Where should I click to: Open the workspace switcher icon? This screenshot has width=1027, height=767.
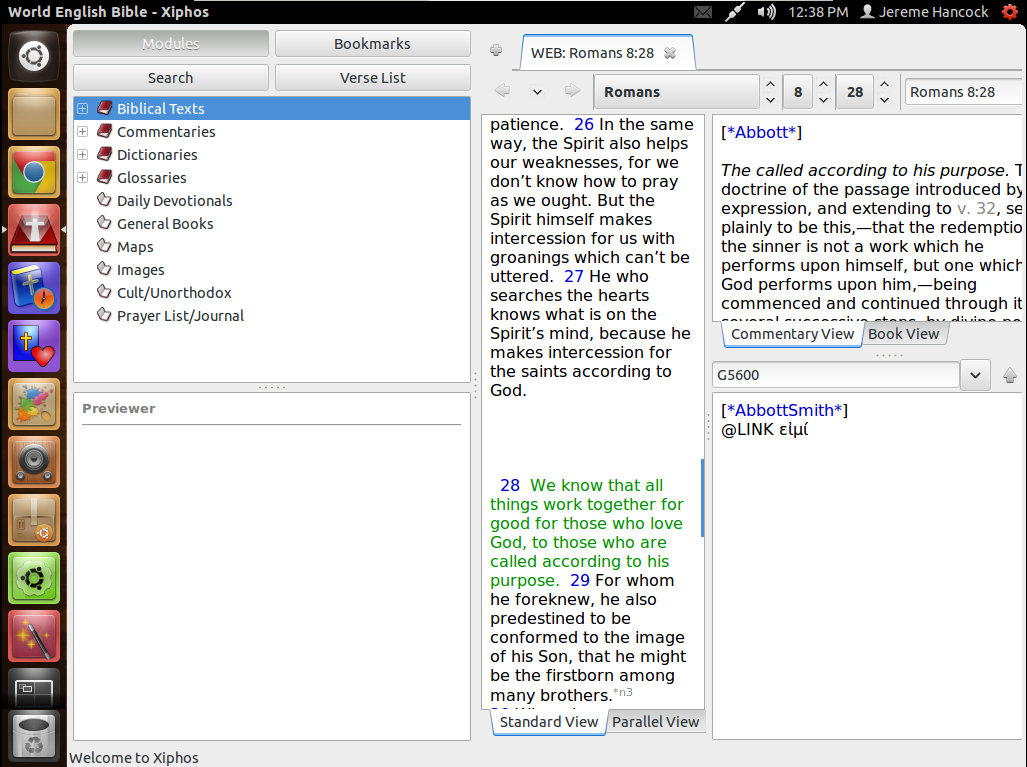[x=33, y=688]
